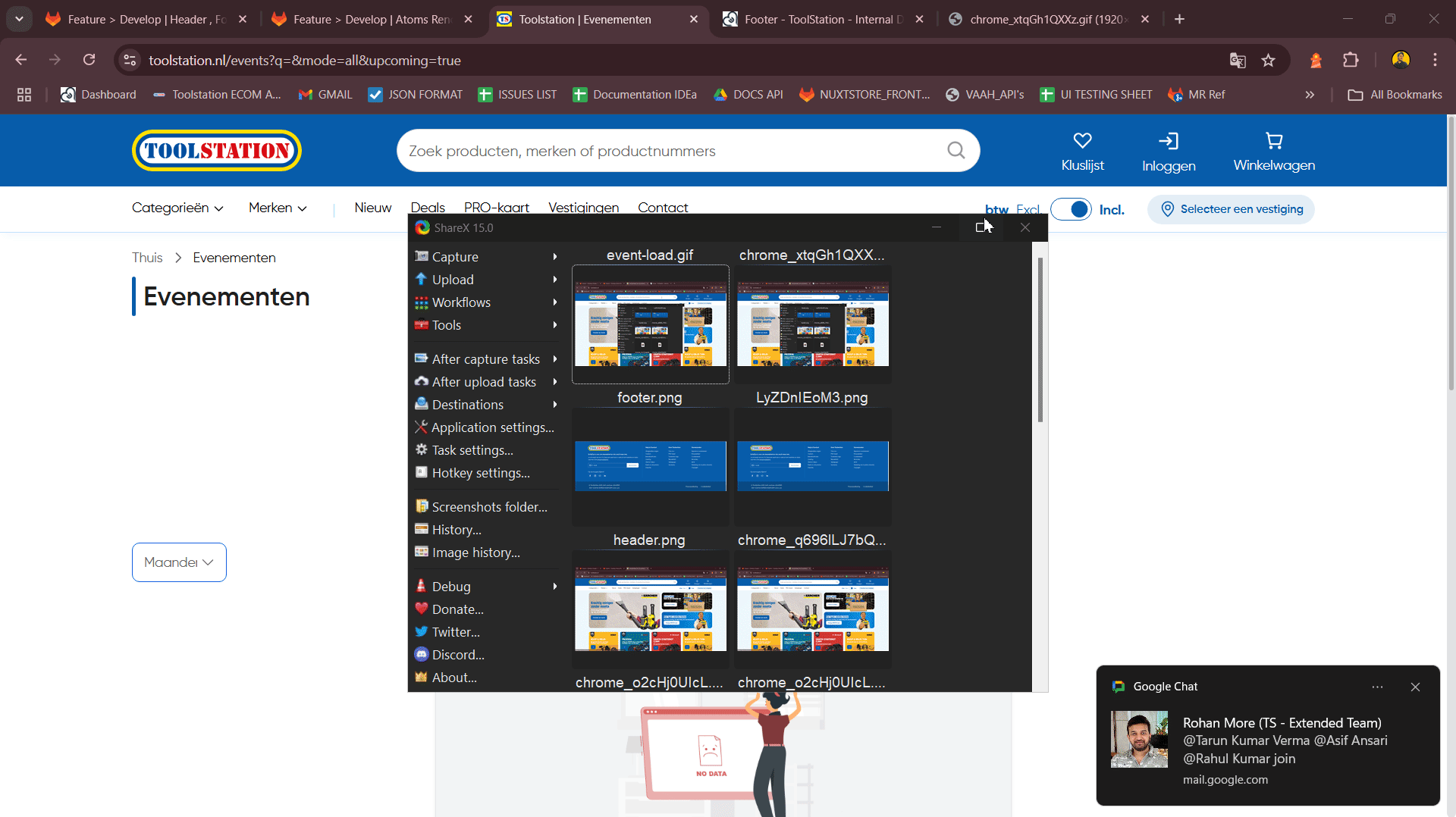Click the Kluslijst heart icon
1456x817 pixels.
click(x=1082, y=141)
